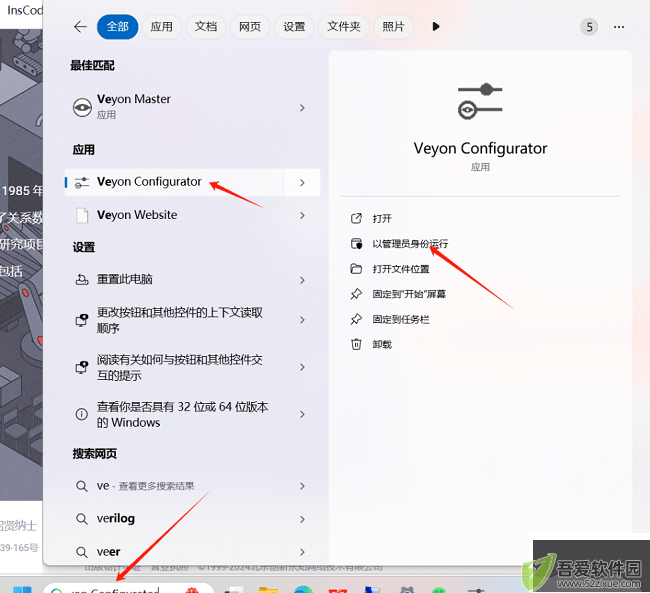Choose 固定到"开始"屏幕

coord(398,294)
